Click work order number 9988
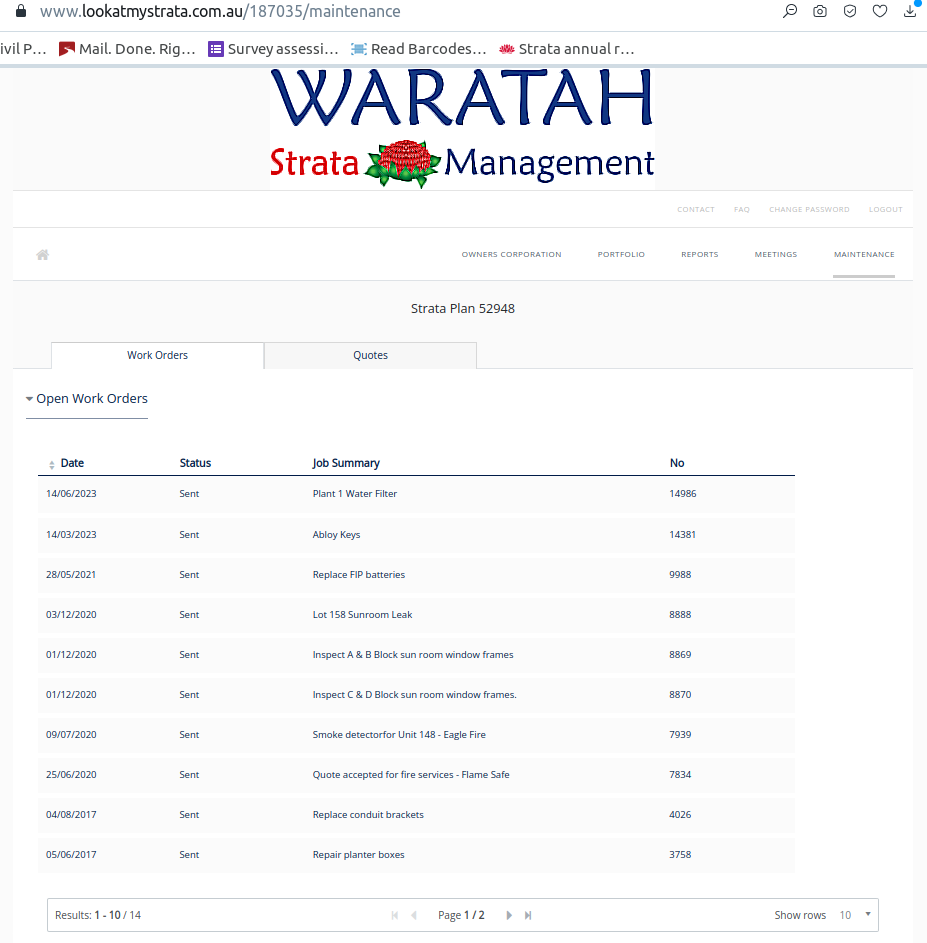This screenshot has height=943, width=927. (x=680, y=574)
